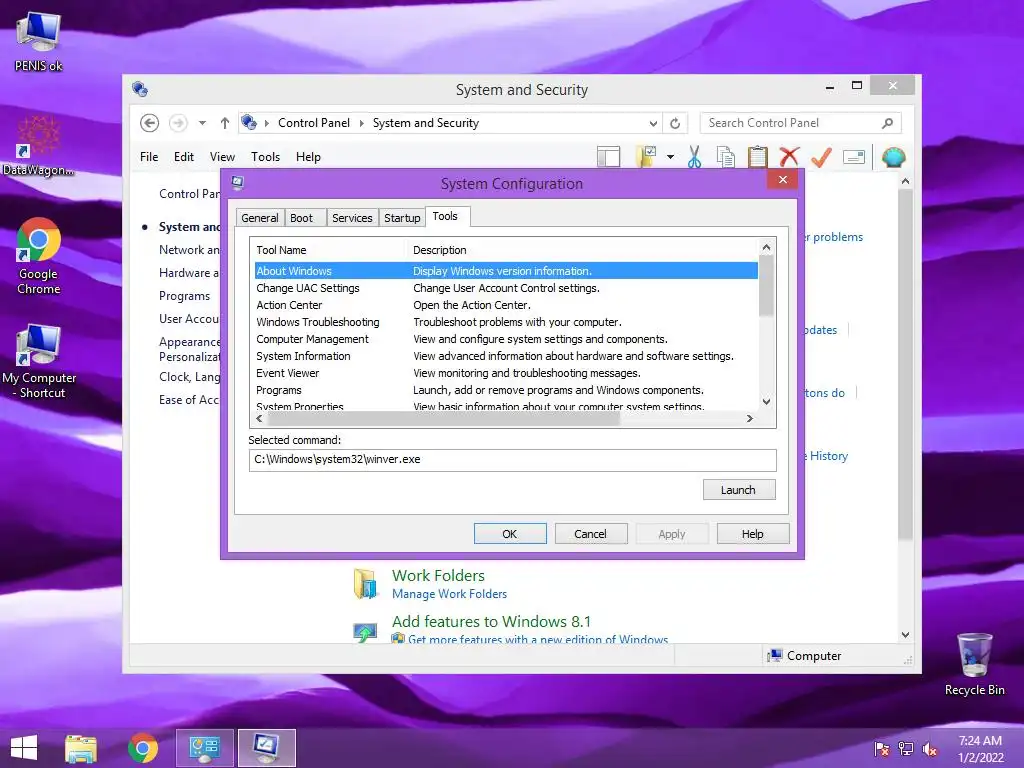
Task: Click the Control Panel window scroll down arrow
Action: (x=905, y=634)
